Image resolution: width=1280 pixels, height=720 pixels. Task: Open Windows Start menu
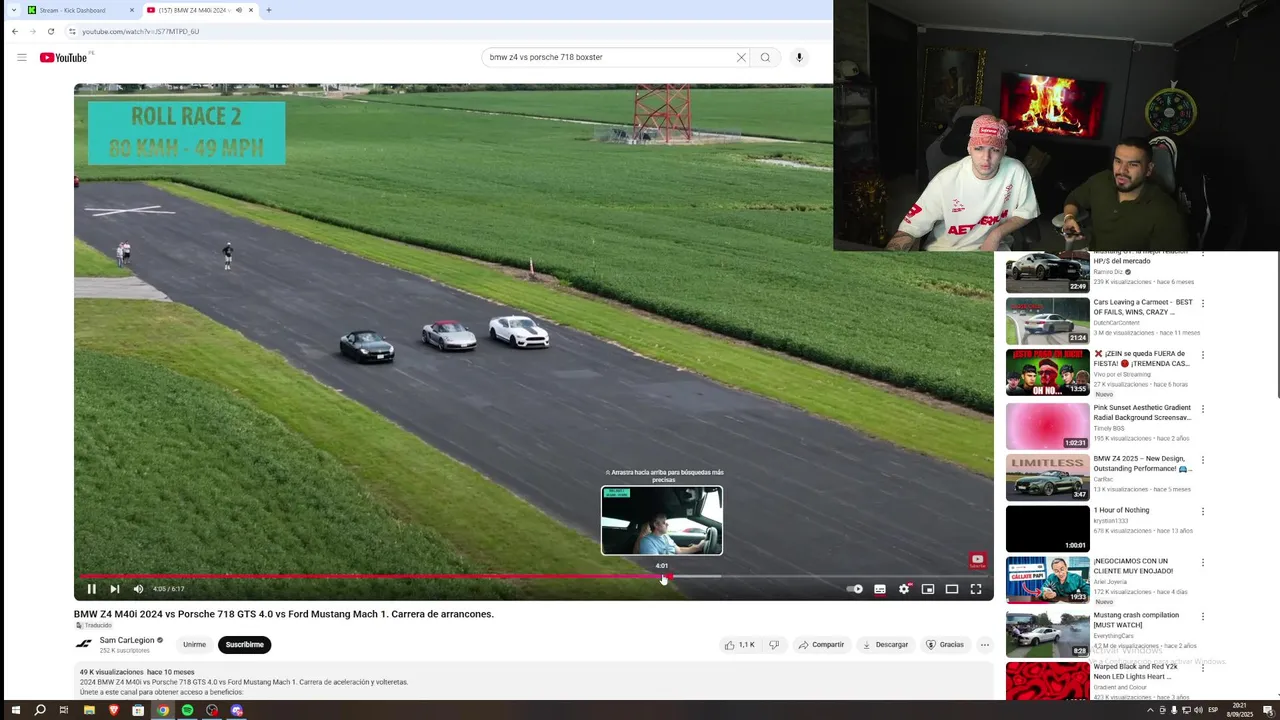[x=15, y=710]
